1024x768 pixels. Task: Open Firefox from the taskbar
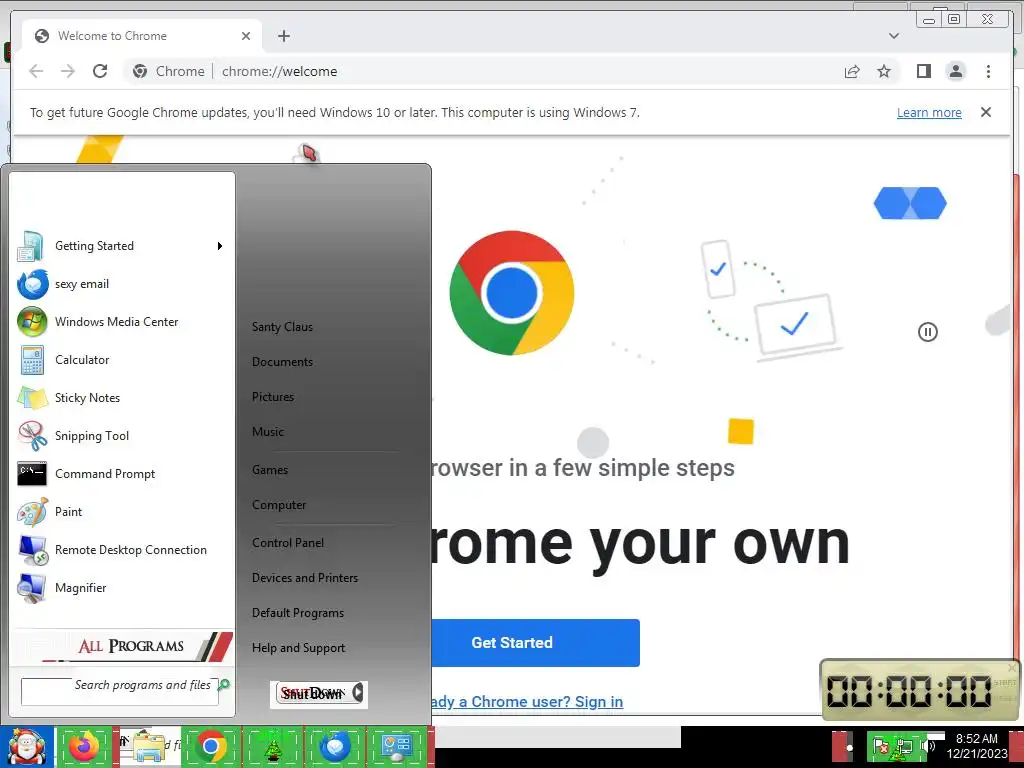point(84,747)
